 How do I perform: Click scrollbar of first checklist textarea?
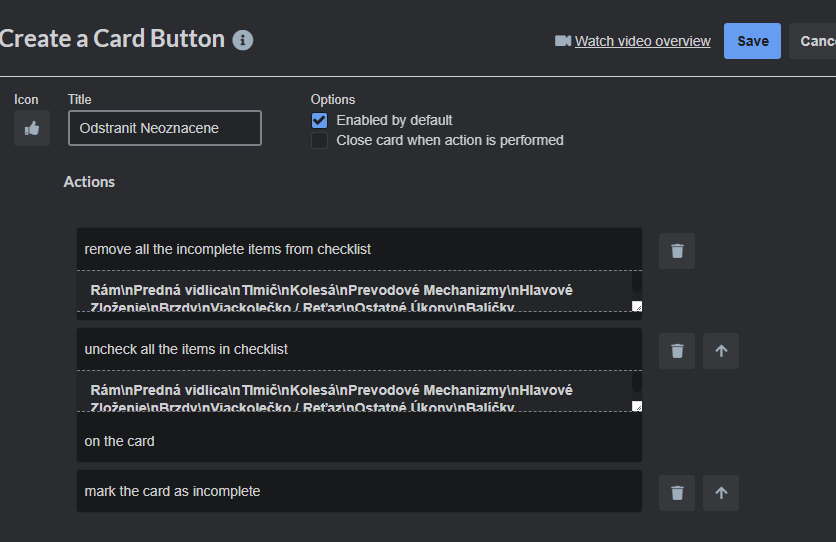click(x=637, y=282)
